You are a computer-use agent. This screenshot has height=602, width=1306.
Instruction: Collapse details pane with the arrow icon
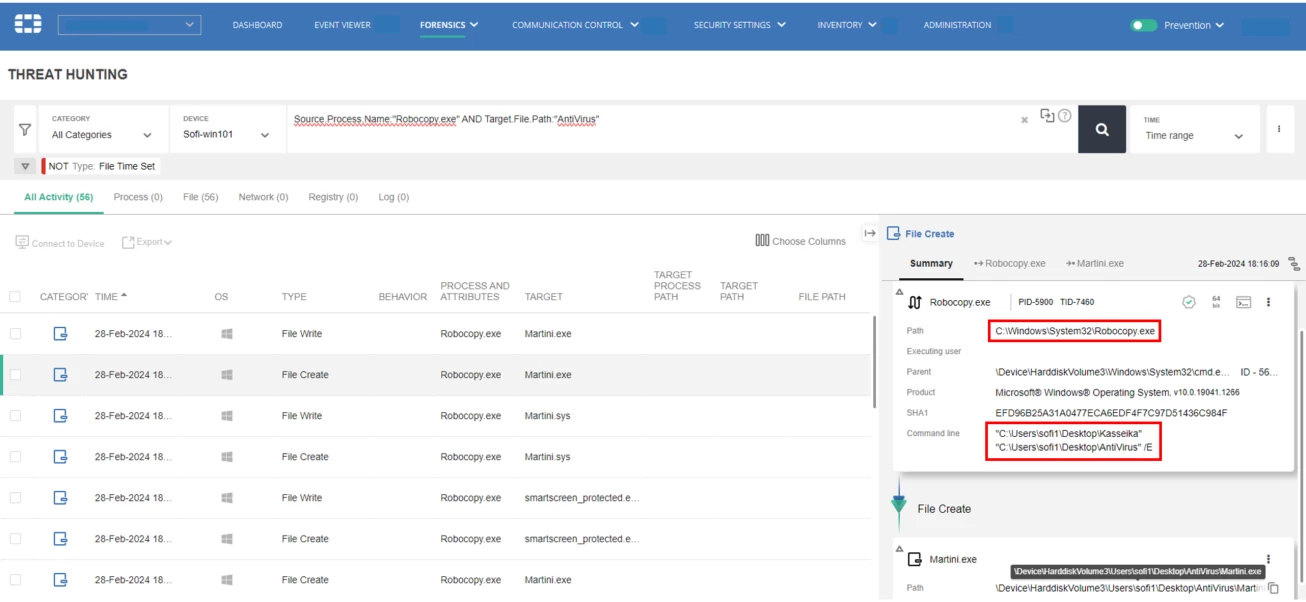tap(870, 233)
